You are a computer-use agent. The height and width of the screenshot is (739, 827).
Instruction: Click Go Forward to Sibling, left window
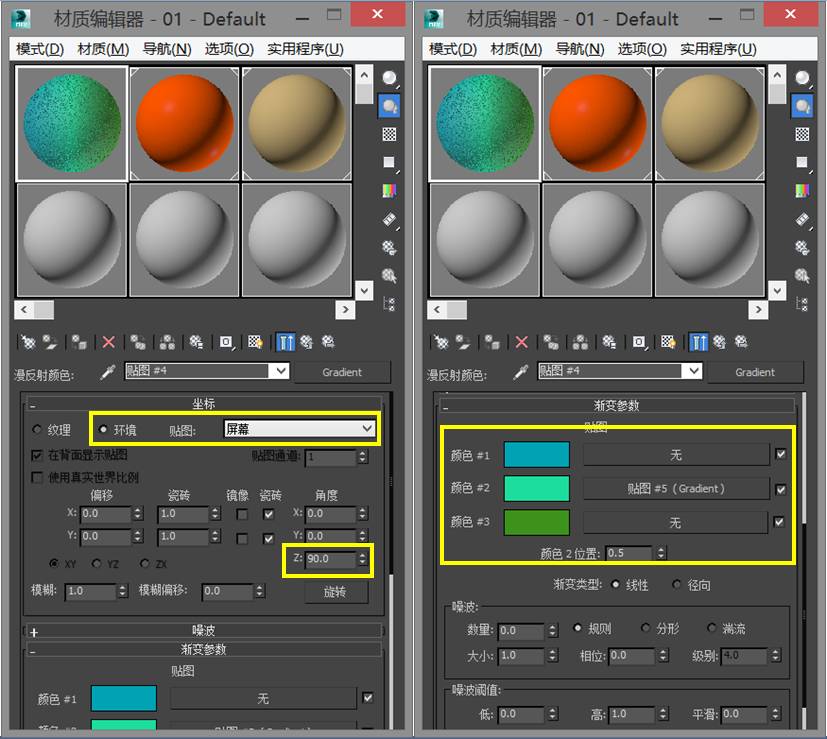coord(328,342)
